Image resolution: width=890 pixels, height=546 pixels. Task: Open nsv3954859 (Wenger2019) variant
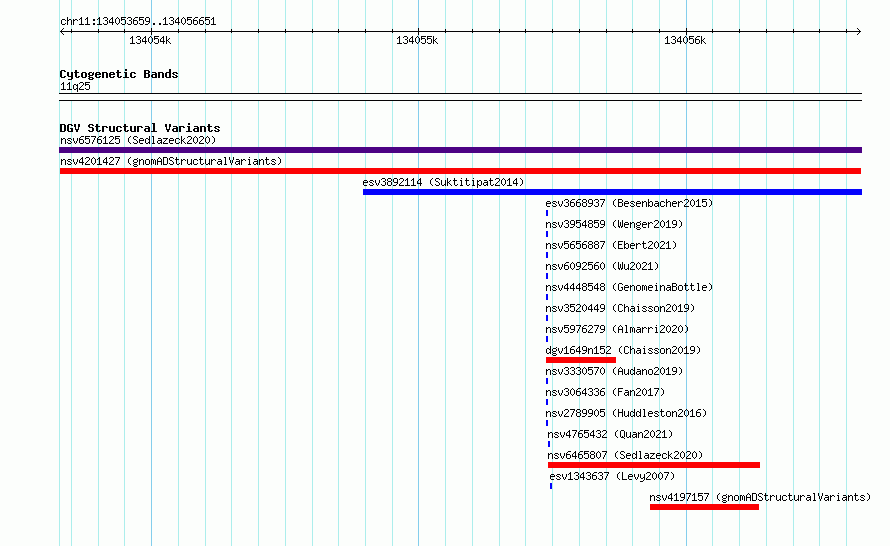614,224
